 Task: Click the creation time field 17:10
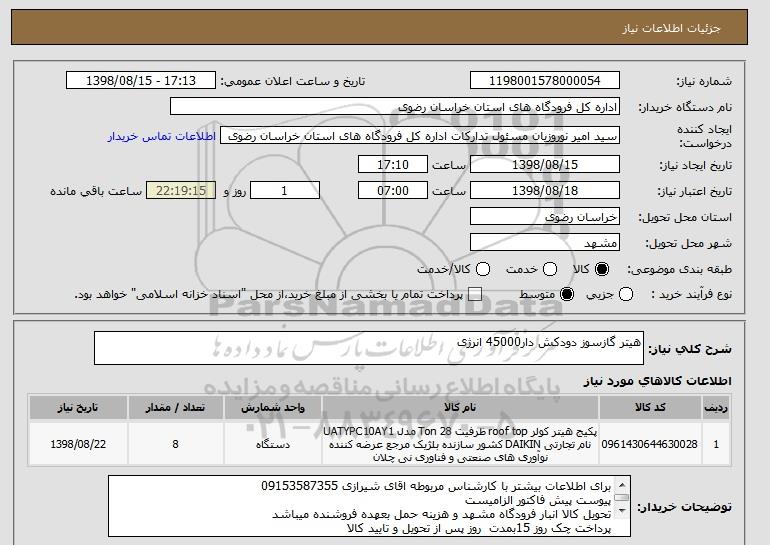(x=393, y=164)
